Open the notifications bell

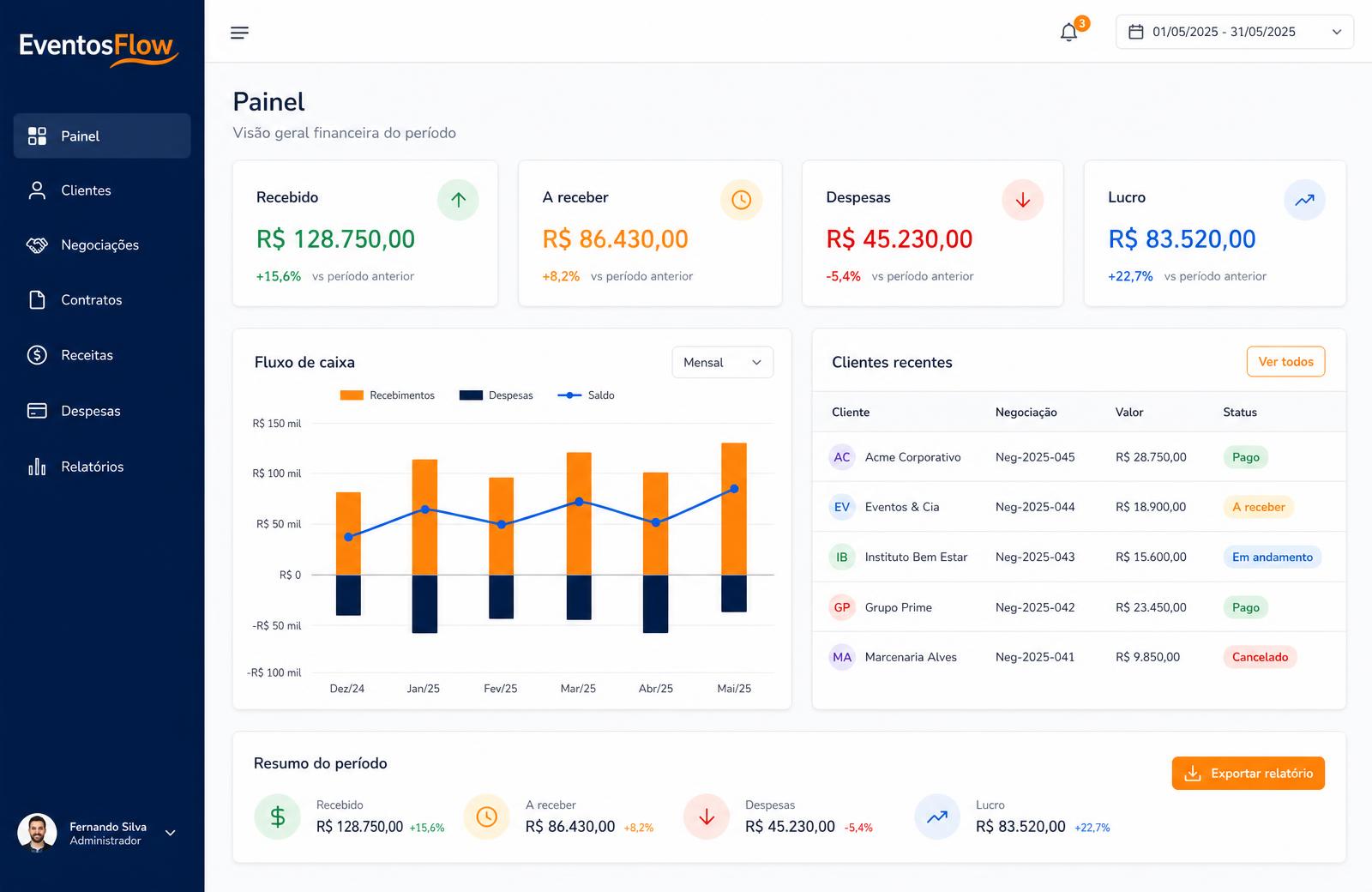tap(1068, 33)
